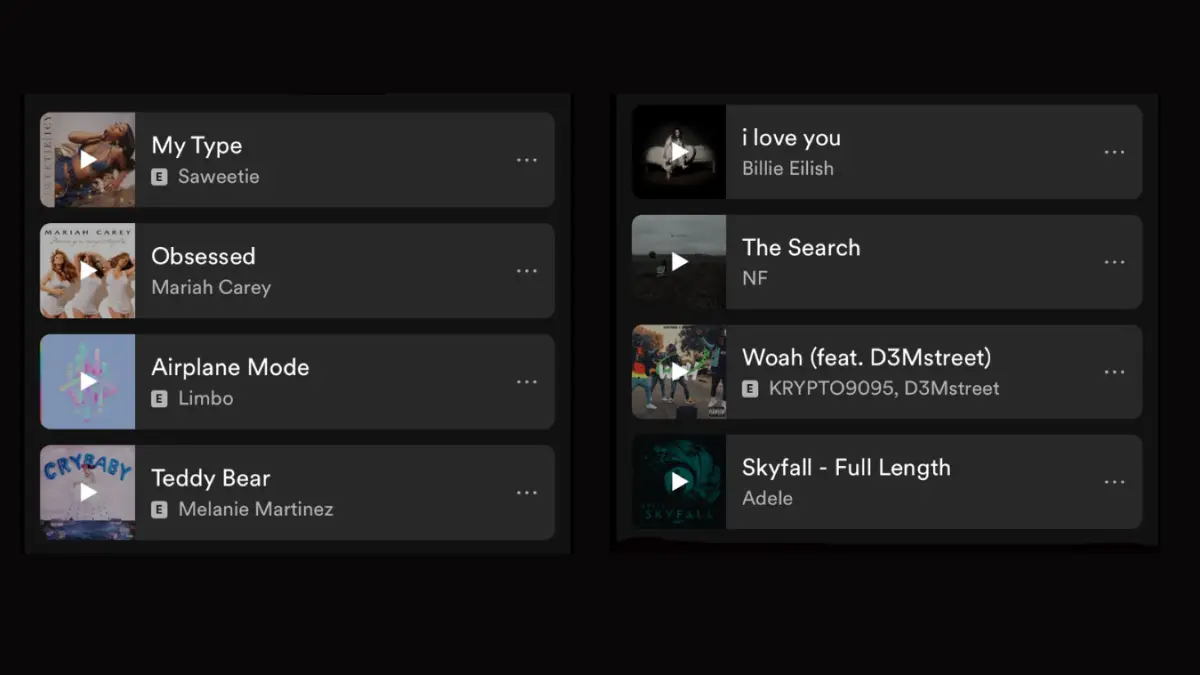The height and width of the screenshot is (675, 1200).
Task: Select the Airplane Mode song title
Action: (230, 367)
